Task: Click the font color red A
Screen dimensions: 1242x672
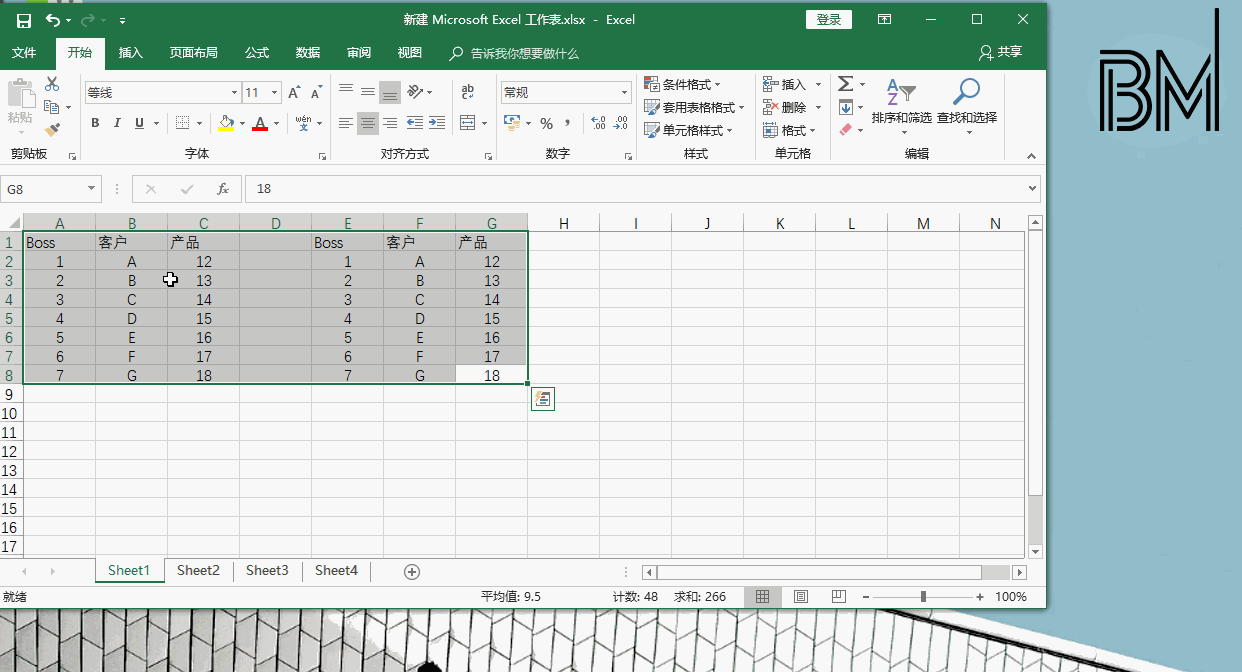Action: click(260, 123)
